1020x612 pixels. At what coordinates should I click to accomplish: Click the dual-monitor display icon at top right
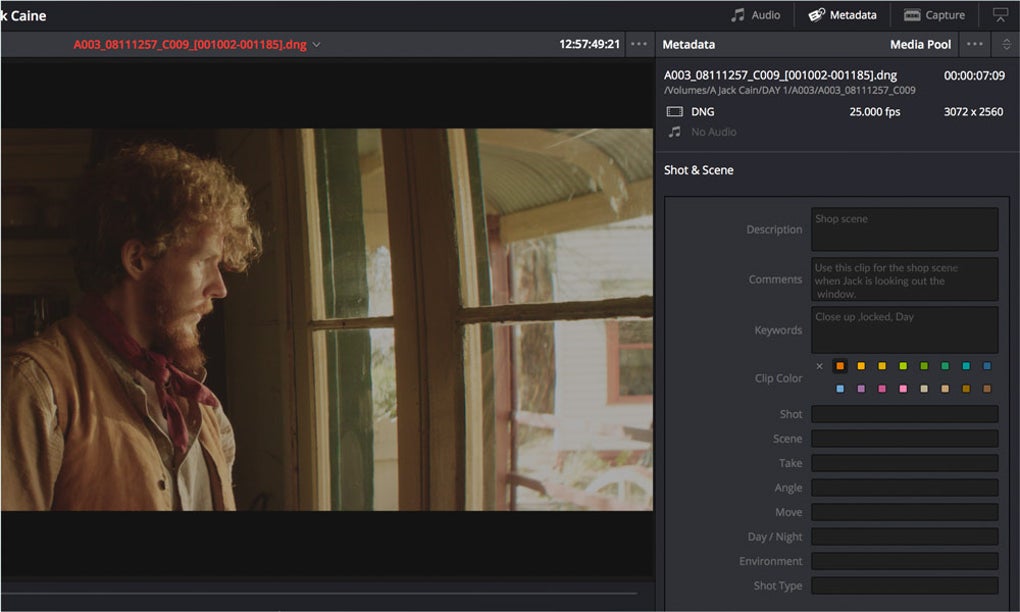[x=1000, y=14]
